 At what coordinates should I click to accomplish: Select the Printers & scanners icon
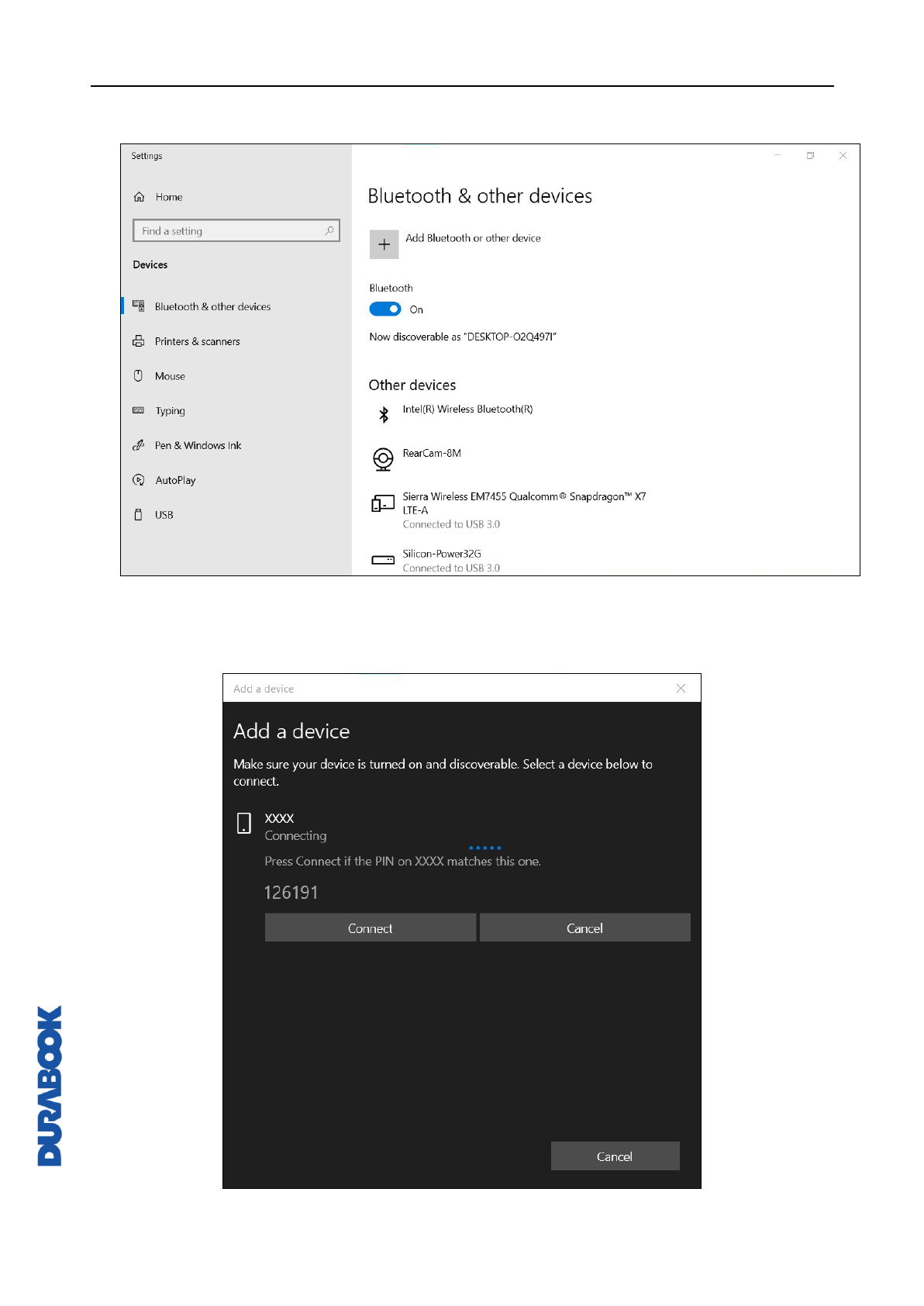139,341
